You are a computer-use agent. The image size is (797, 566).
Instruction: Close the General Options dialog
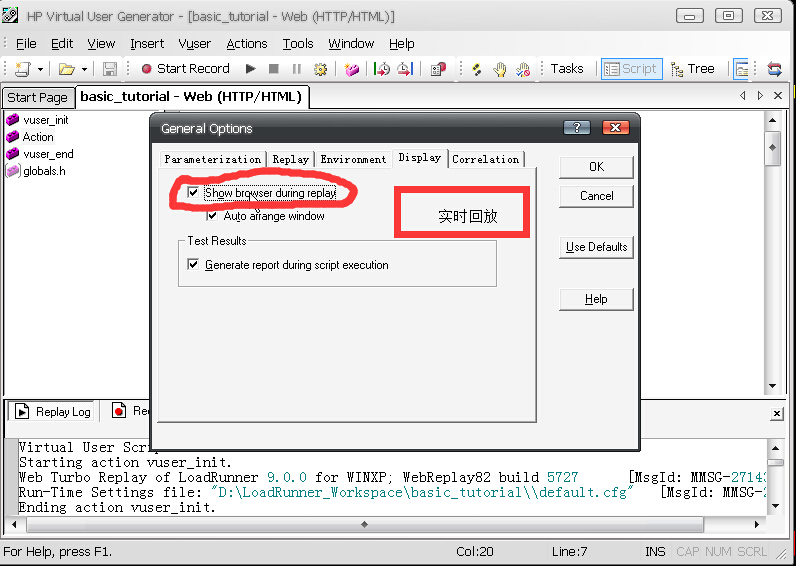pos(616,128)
